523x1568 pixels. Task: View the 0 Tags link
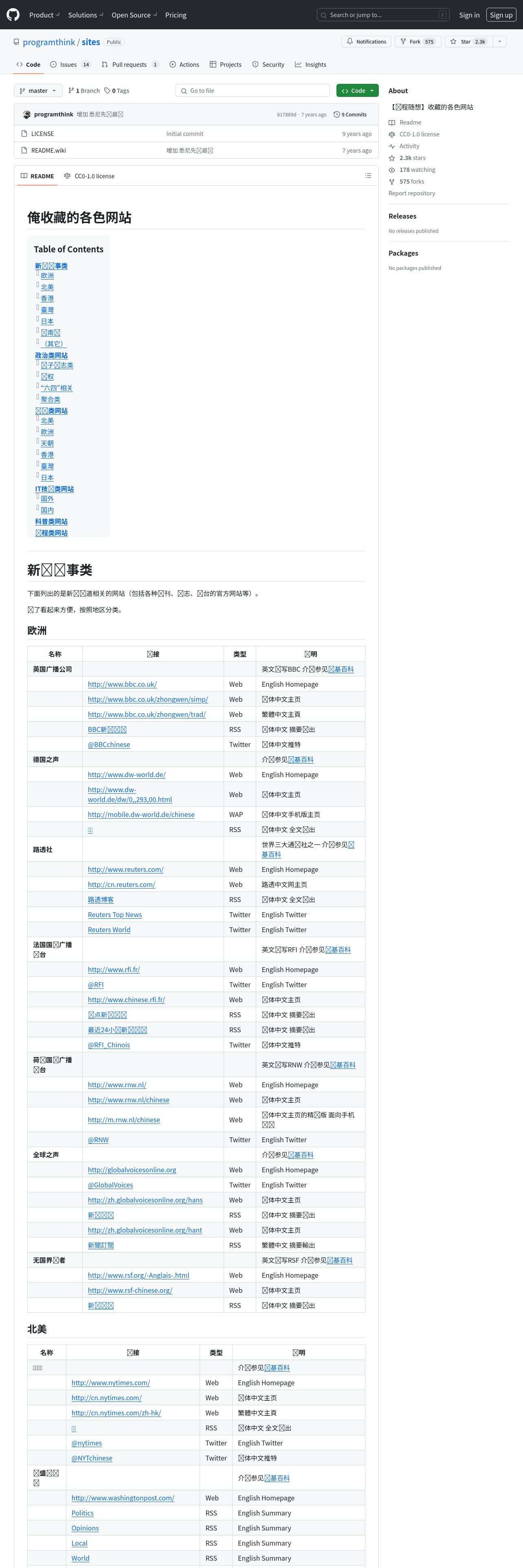[x=117, y=91]
